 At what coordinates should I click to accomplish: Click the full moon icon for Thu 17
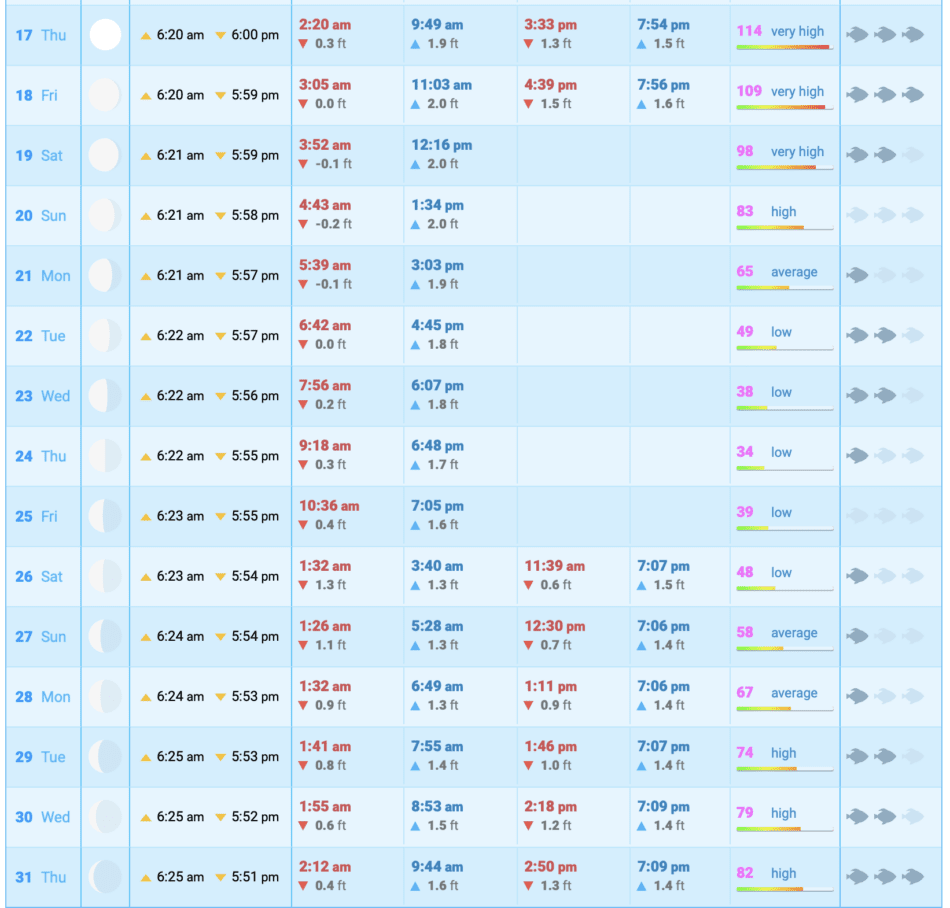point(105,35)
